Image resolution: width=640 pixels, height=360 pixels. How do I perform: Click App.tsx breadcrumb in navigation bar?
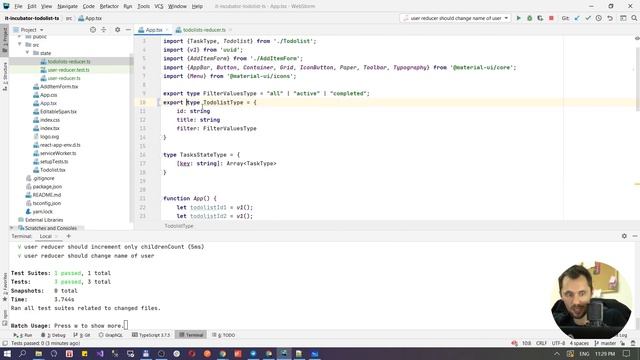tap(90, 18)
